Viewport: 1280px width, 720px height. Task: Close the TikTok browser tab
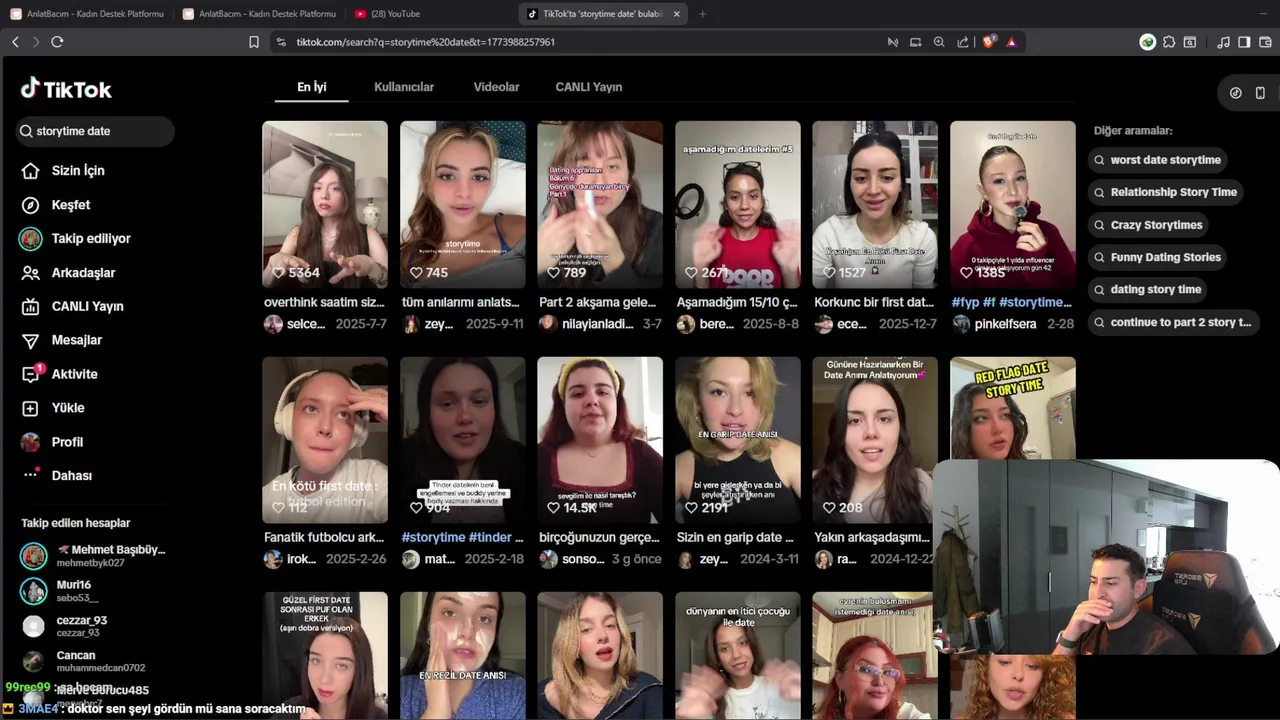677,14
